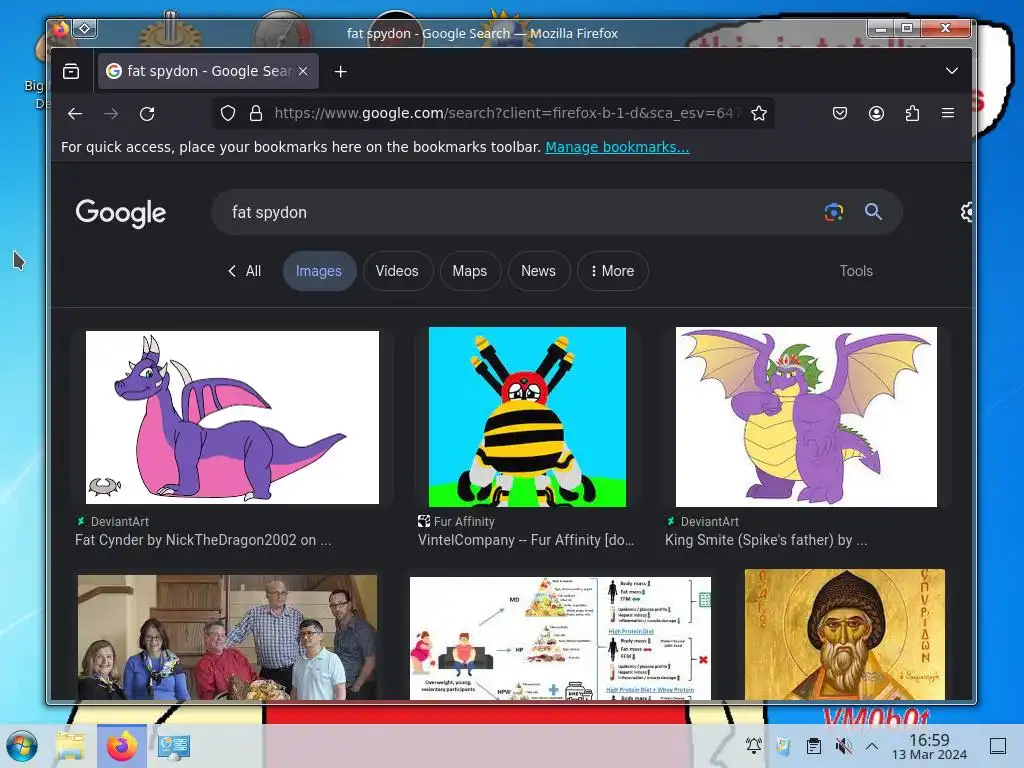Open the saint icon painting thumbnail

(844, 635)
